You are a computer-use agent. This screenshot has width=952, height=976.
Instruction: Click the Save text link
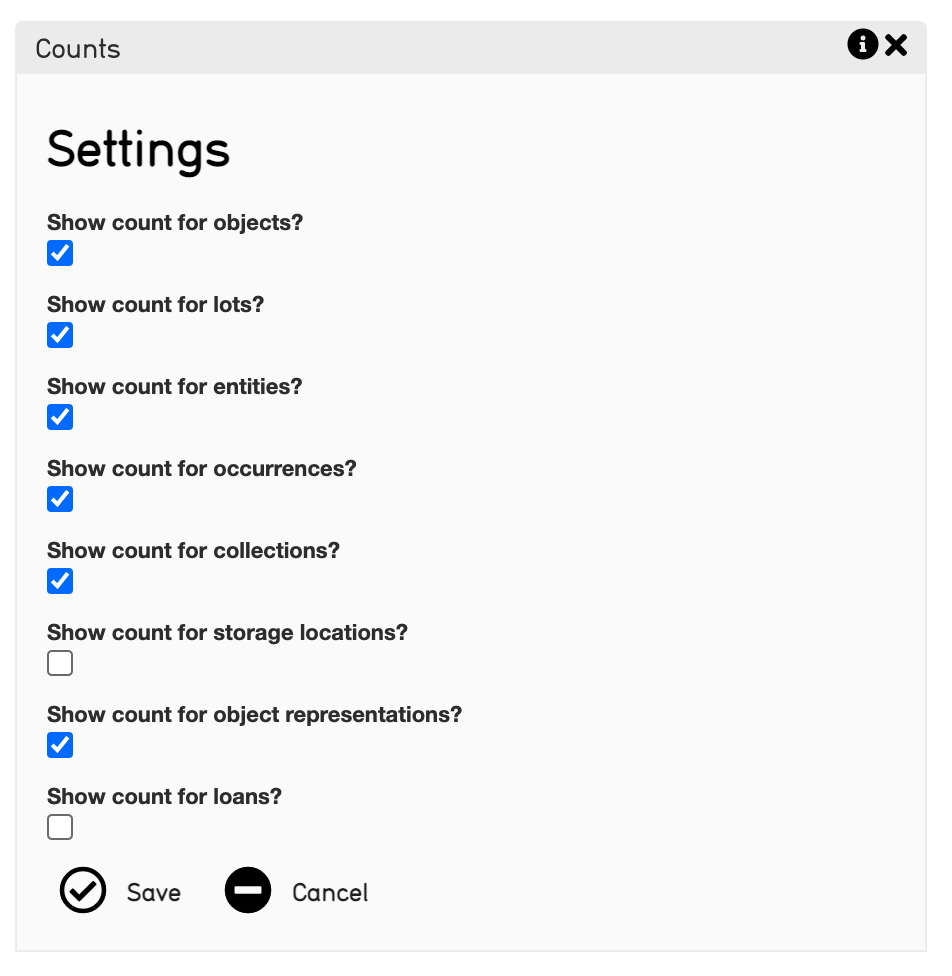point(154,892)
